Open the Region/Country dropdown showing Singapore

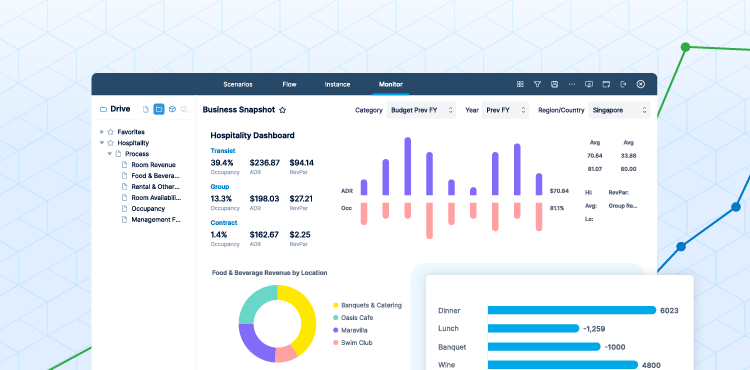tap(619, 110)
